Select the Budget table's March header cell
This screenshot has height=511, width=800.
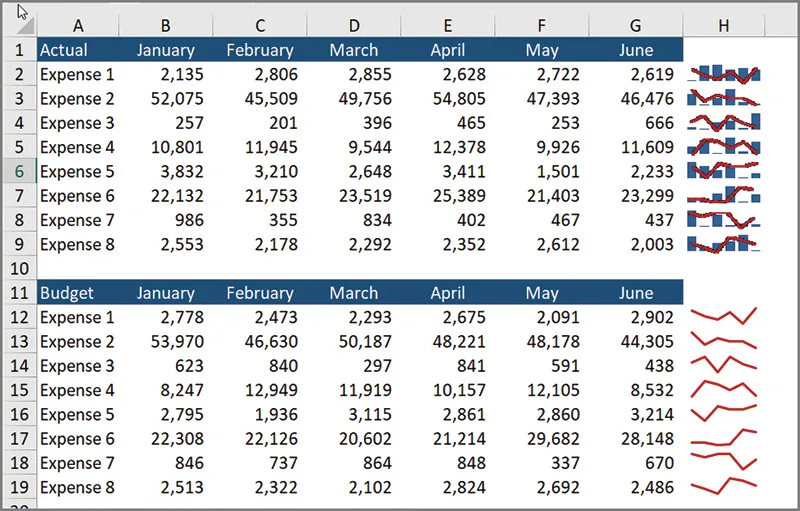354,293
